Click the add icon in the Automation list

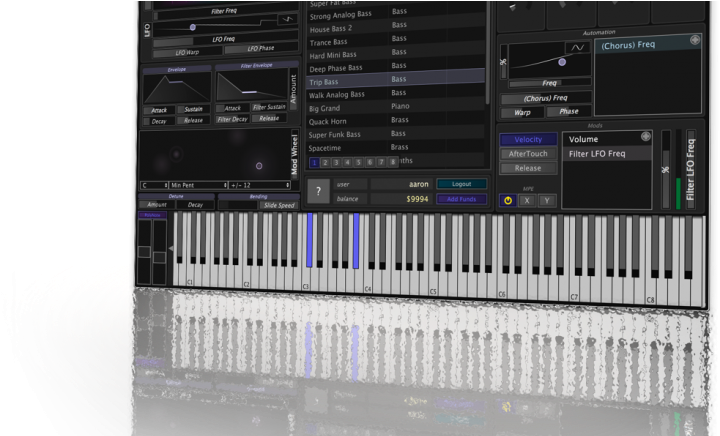tap(695, 40)
